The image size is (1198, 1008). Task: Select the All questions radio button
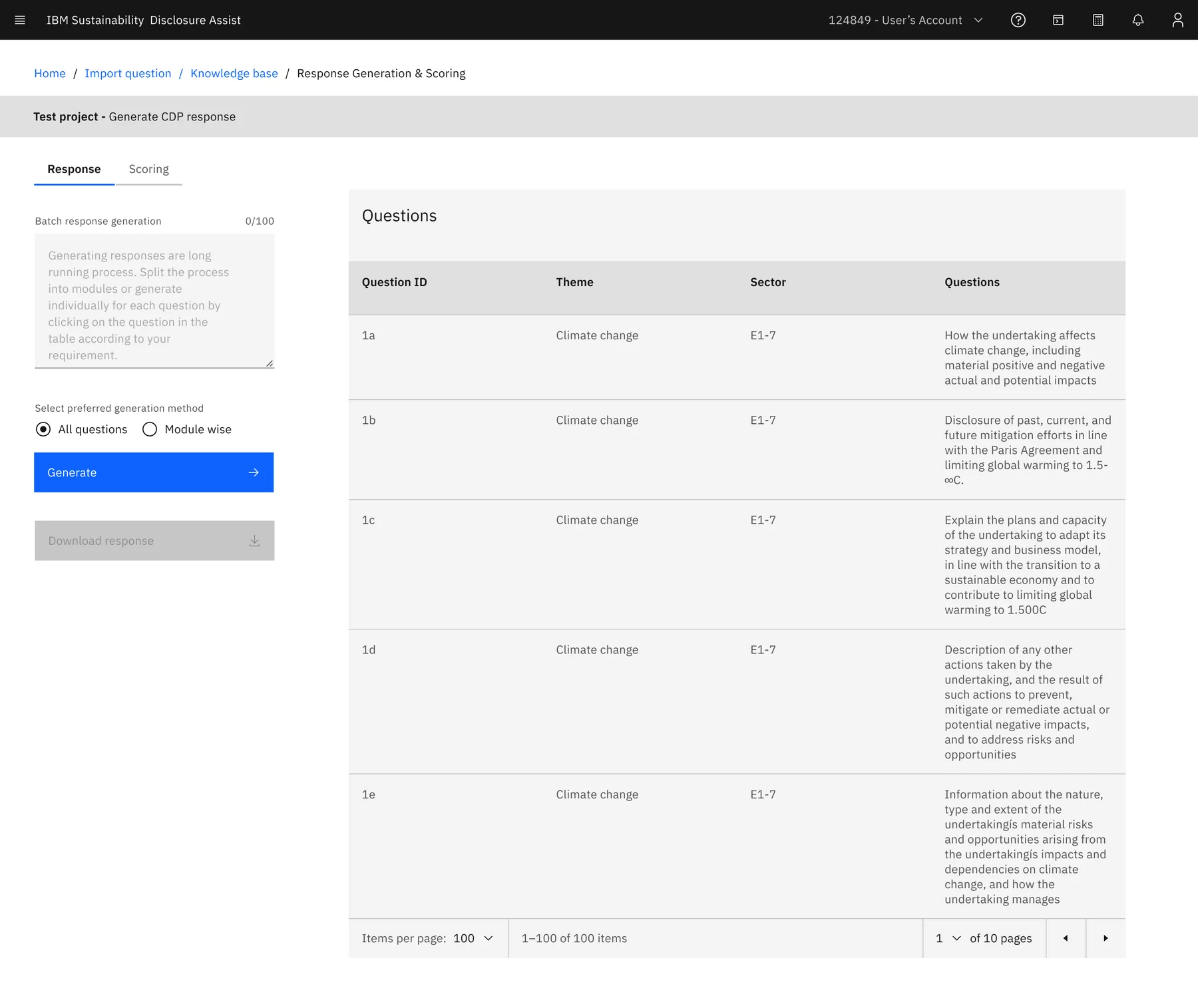click(43, 429)
